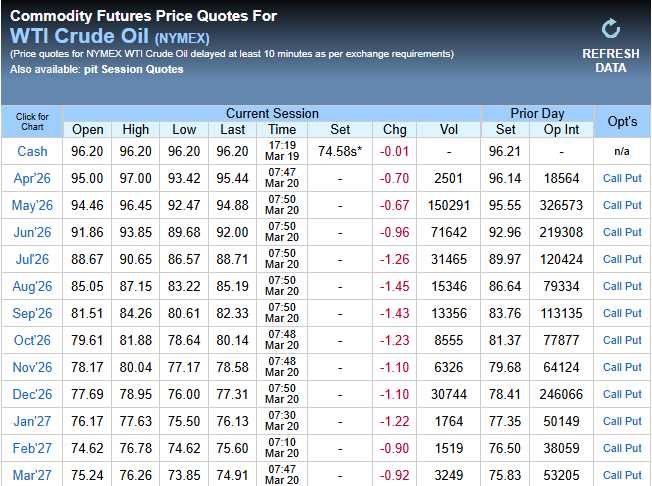Image resolution: width=652 pixels, height=486 pixels.
Task: Open the Jun'26 contract chart
Action: (32, 232)
